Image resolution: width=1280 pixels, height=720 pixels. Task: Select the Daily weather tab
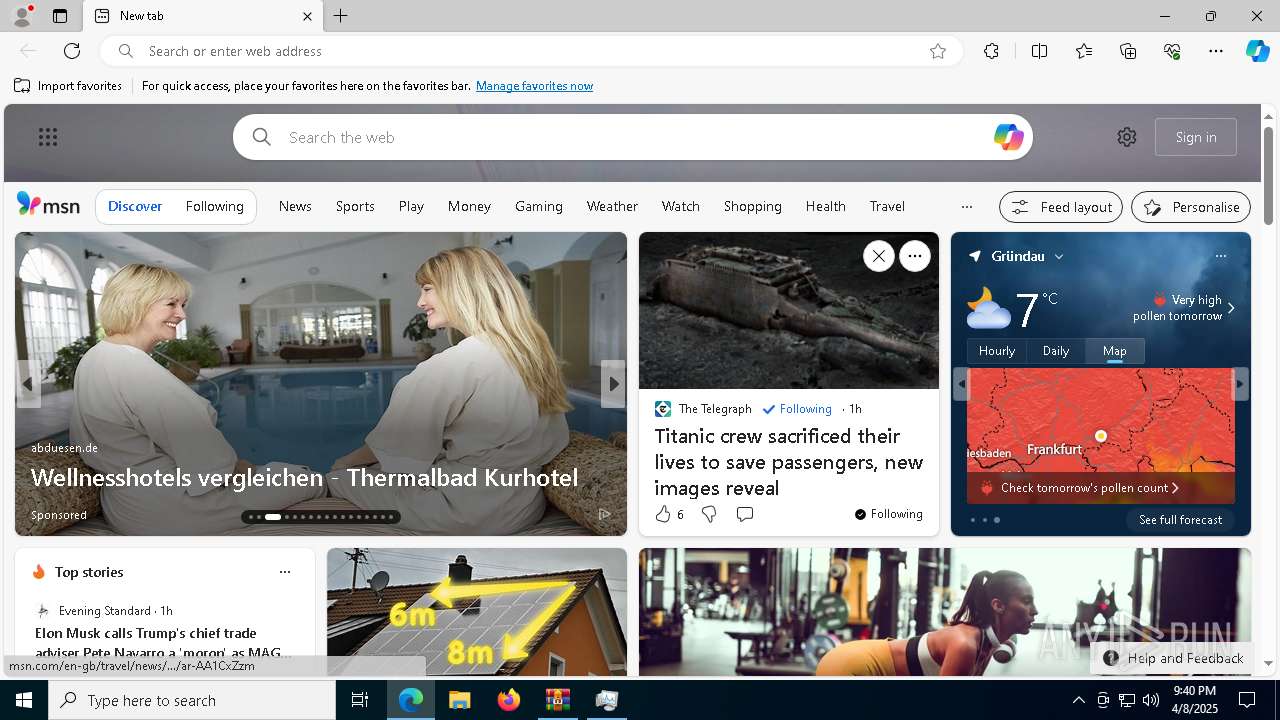click(1056, 351)
